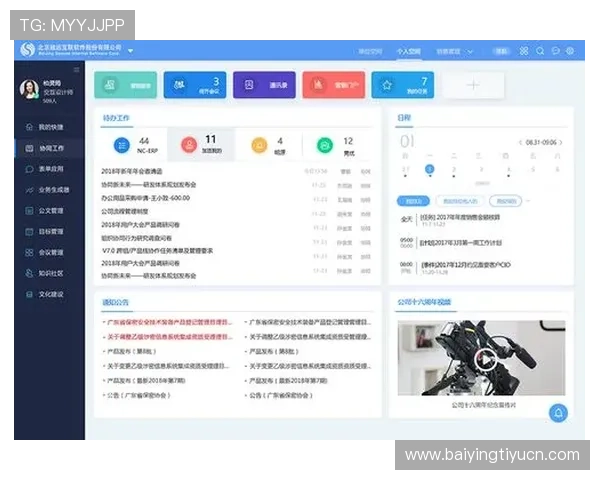Image resolution: width=600 pixels, height=480 pixels.
Task: Open the teal shortcut card
Action: tap(126, 85)
